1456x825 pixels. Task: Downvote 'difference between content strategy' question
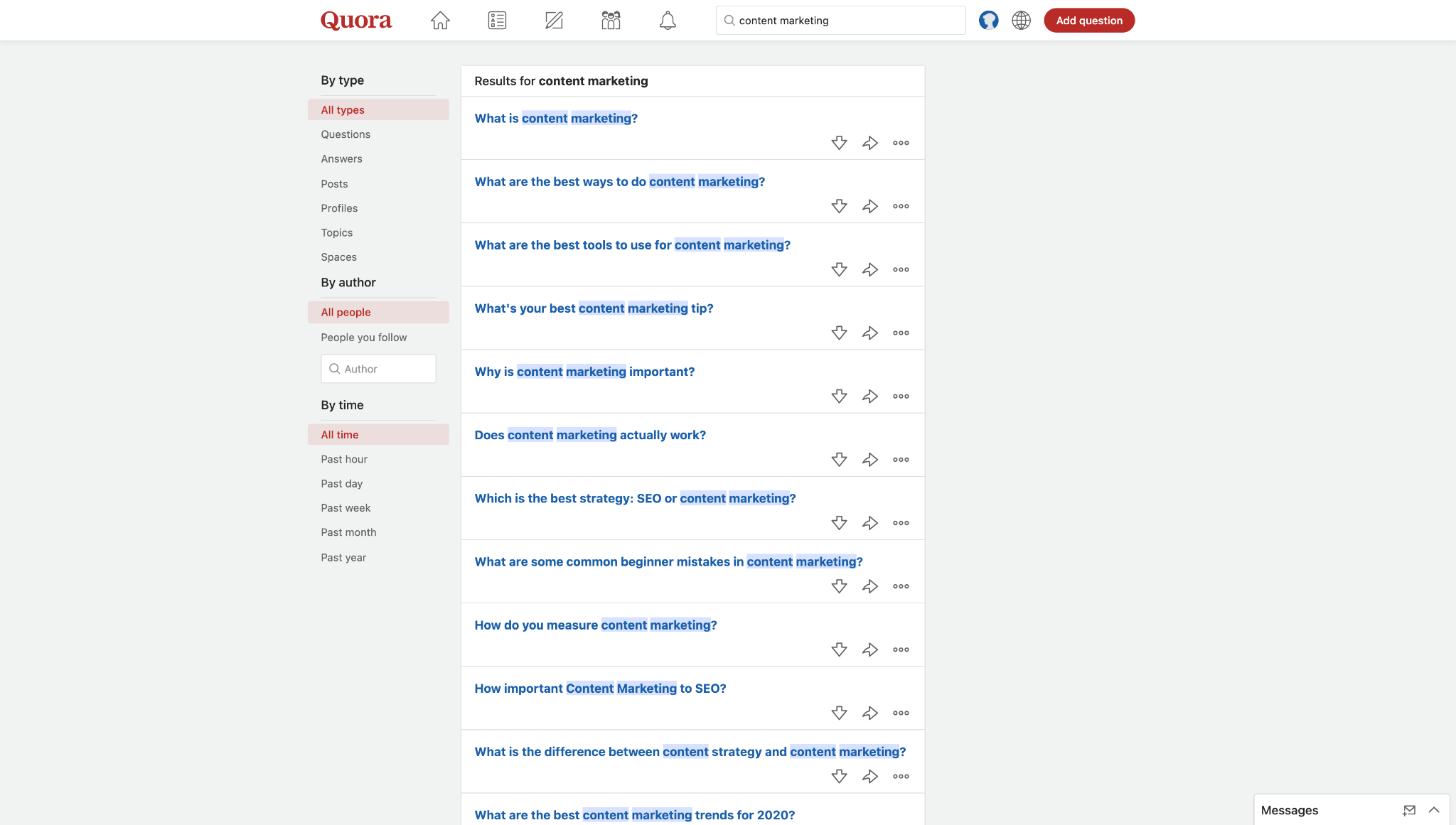tap(839, 776)
